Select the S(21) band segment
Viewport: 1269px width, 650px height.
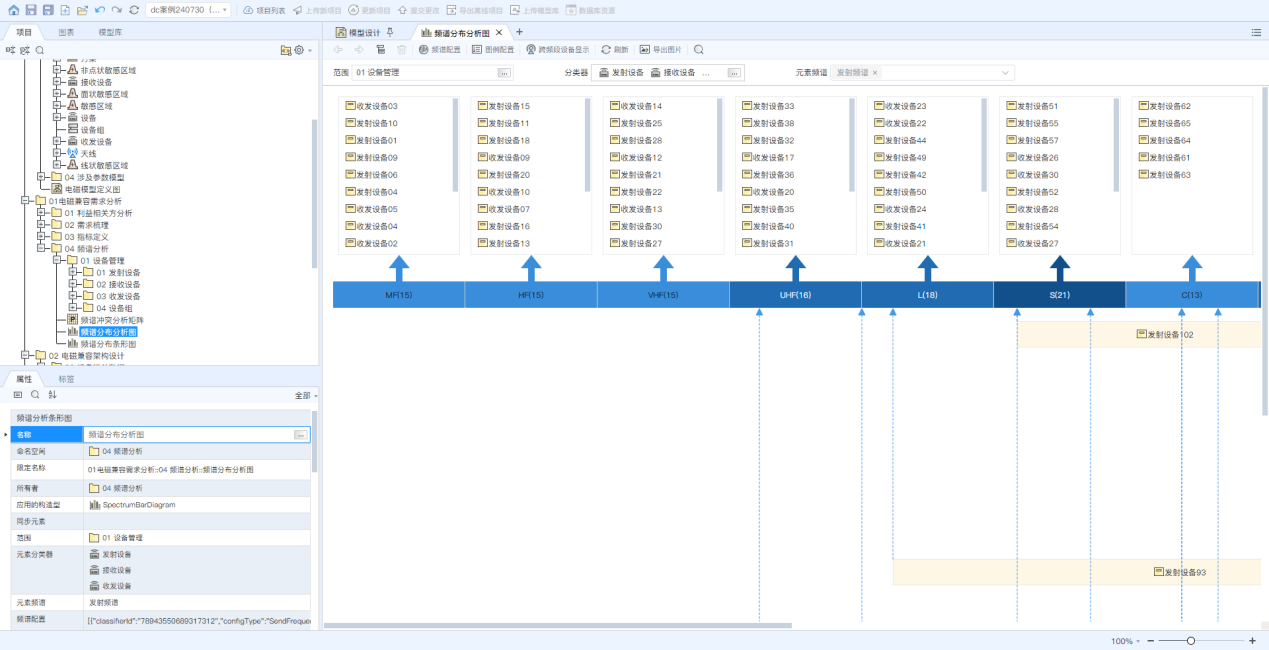coord(1059,295)
